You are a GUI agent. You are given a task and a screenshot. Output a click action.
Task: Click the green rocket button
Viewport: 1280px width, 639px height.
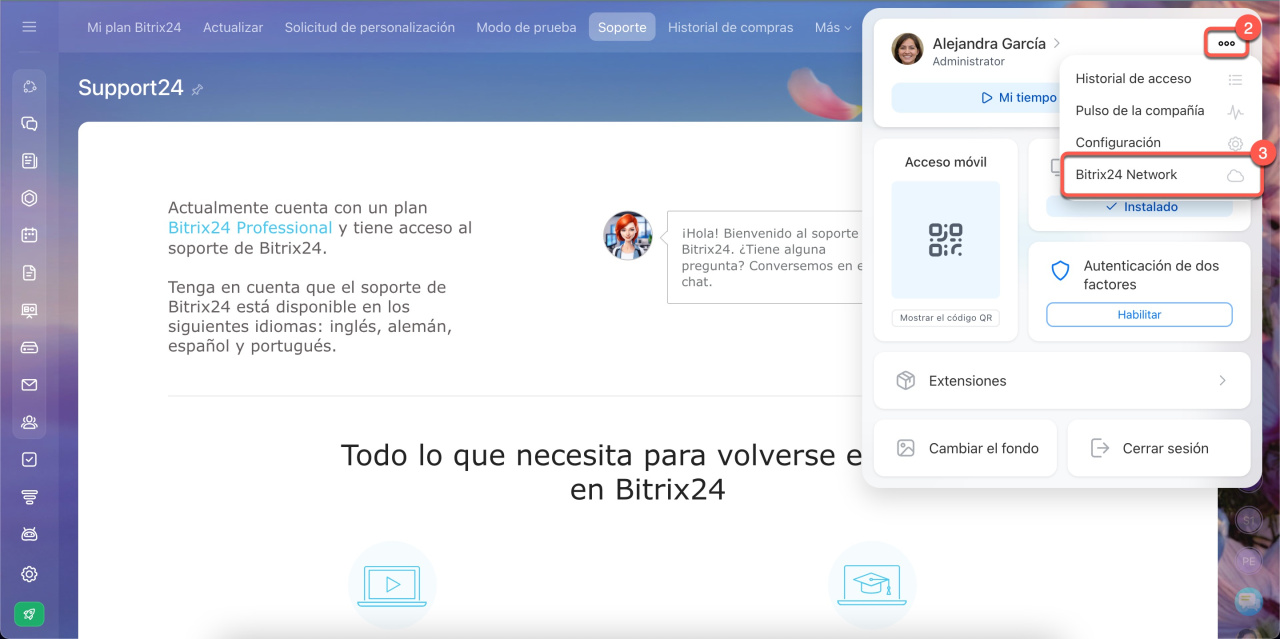(29, 614)
